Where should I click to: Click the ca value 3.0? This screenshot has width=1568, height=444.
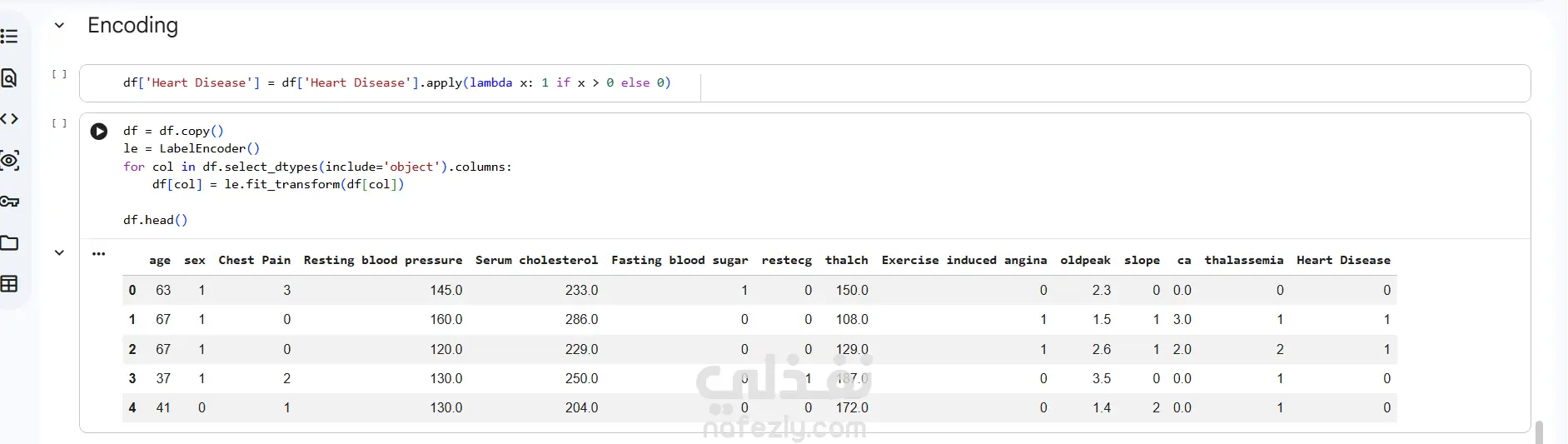coord(1182,320)
